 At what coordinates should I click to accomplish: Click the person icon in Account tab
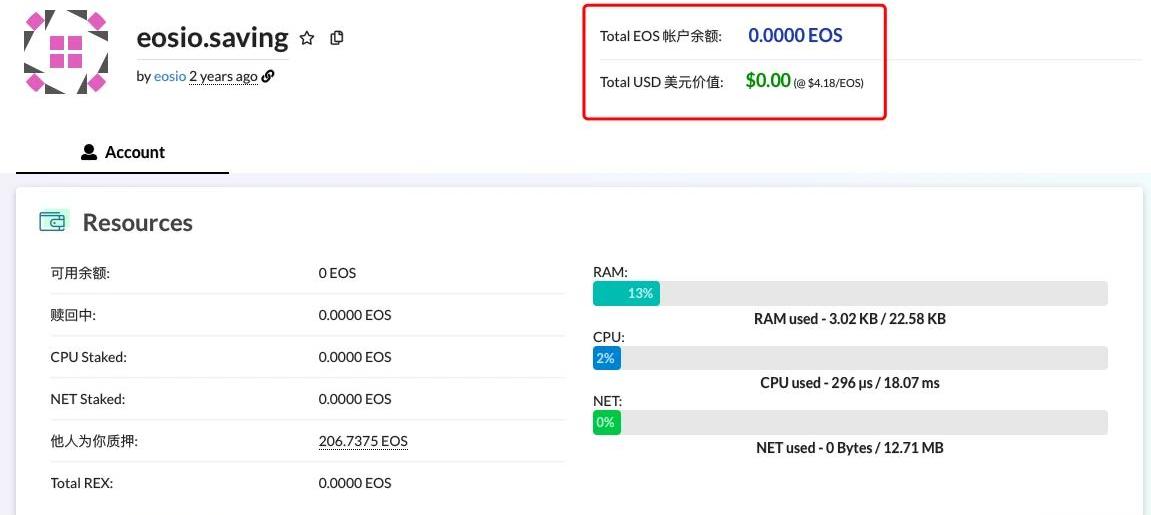(89, 152)
